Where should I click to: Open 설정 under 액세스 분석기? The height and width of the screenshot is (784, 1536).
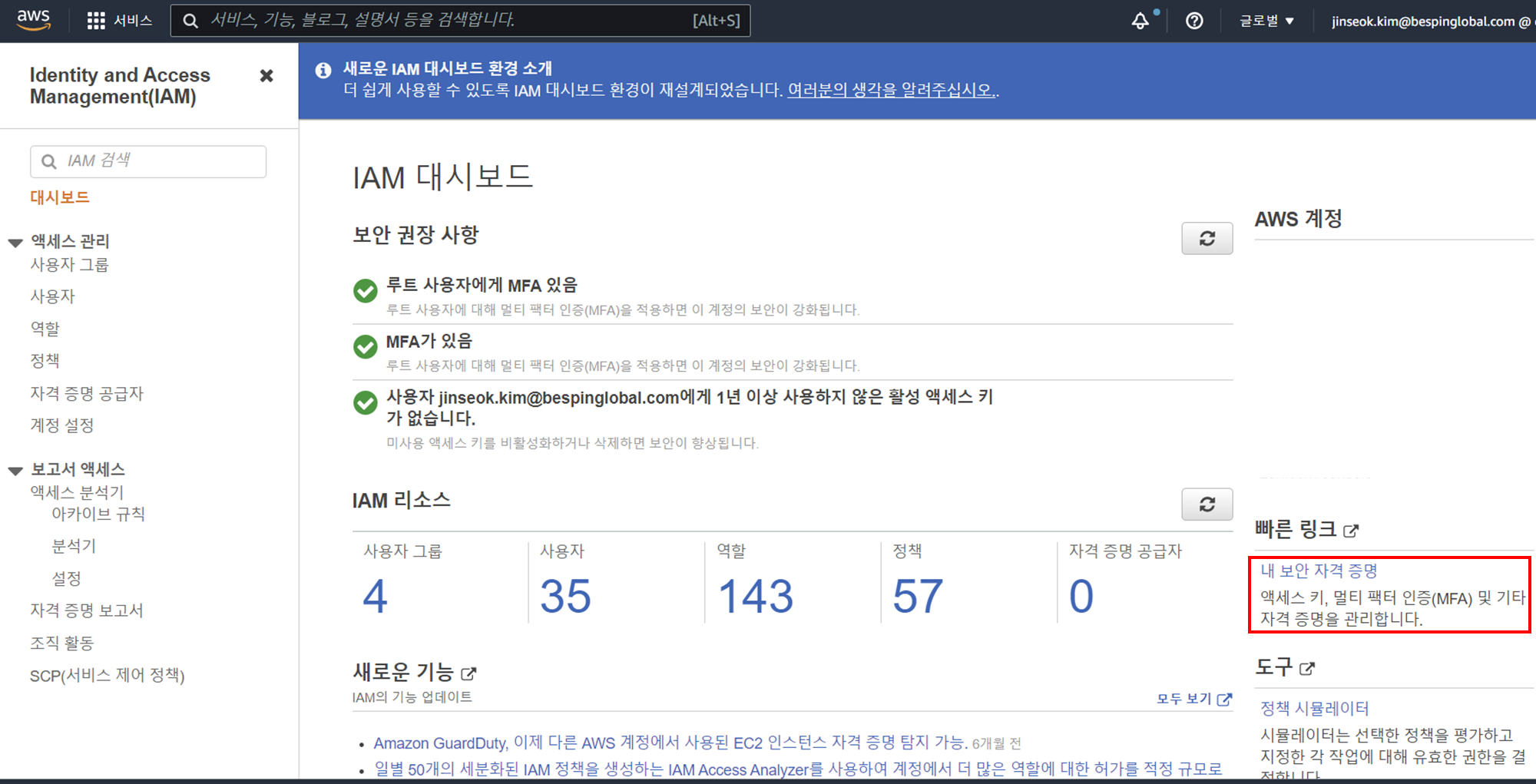(x=66, y=578)
